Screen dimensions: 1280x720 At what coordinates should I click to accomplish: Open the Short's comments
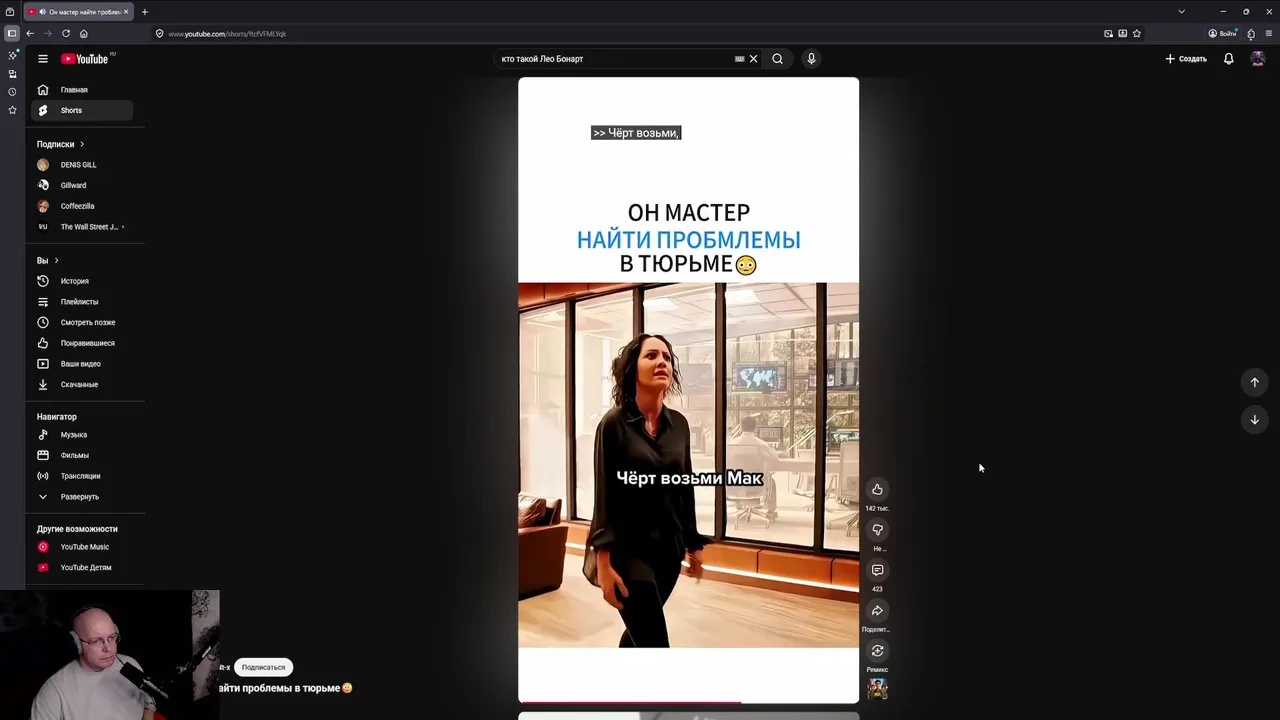pos(877,570)
